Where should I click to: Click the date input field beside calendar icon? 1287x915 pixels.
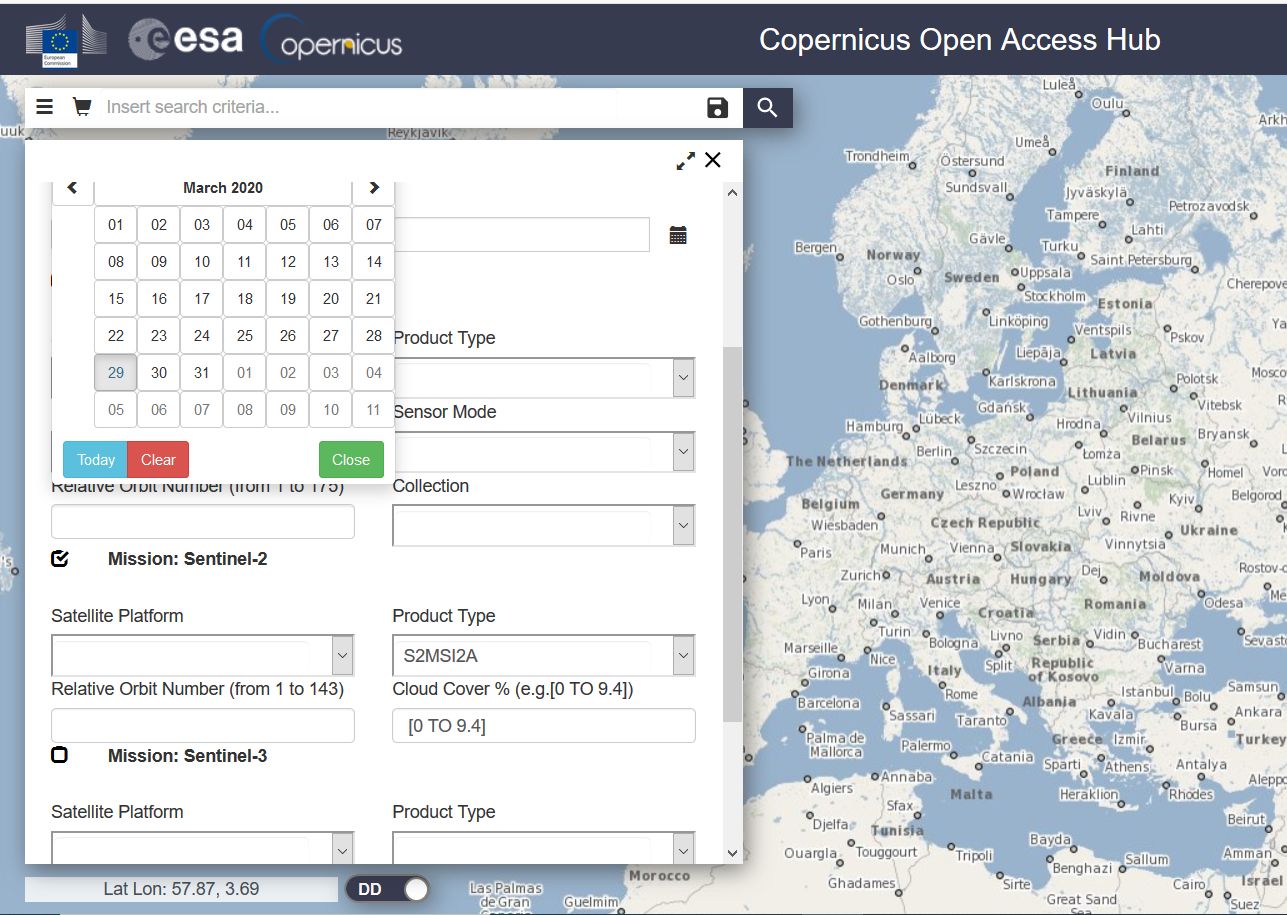[x=523, y=236]
